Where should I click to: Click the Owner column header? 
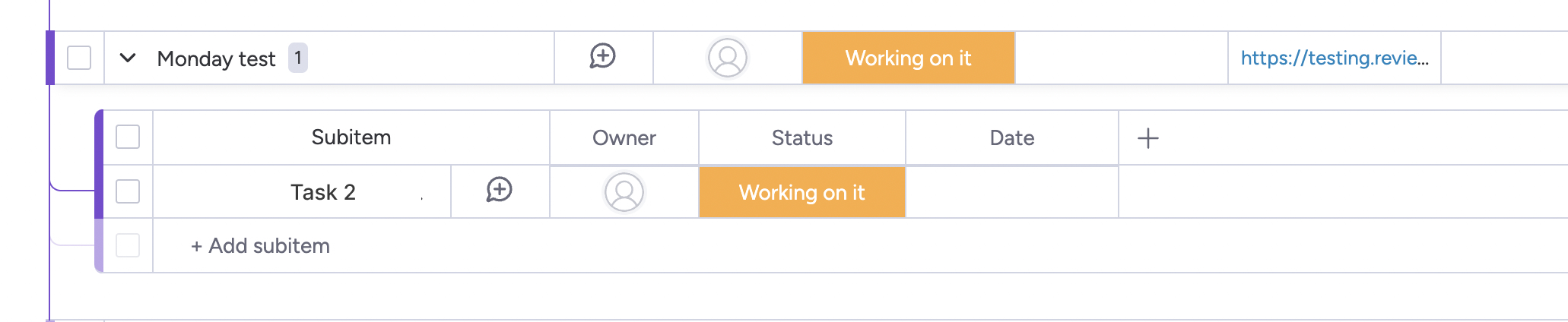point(624,138)
